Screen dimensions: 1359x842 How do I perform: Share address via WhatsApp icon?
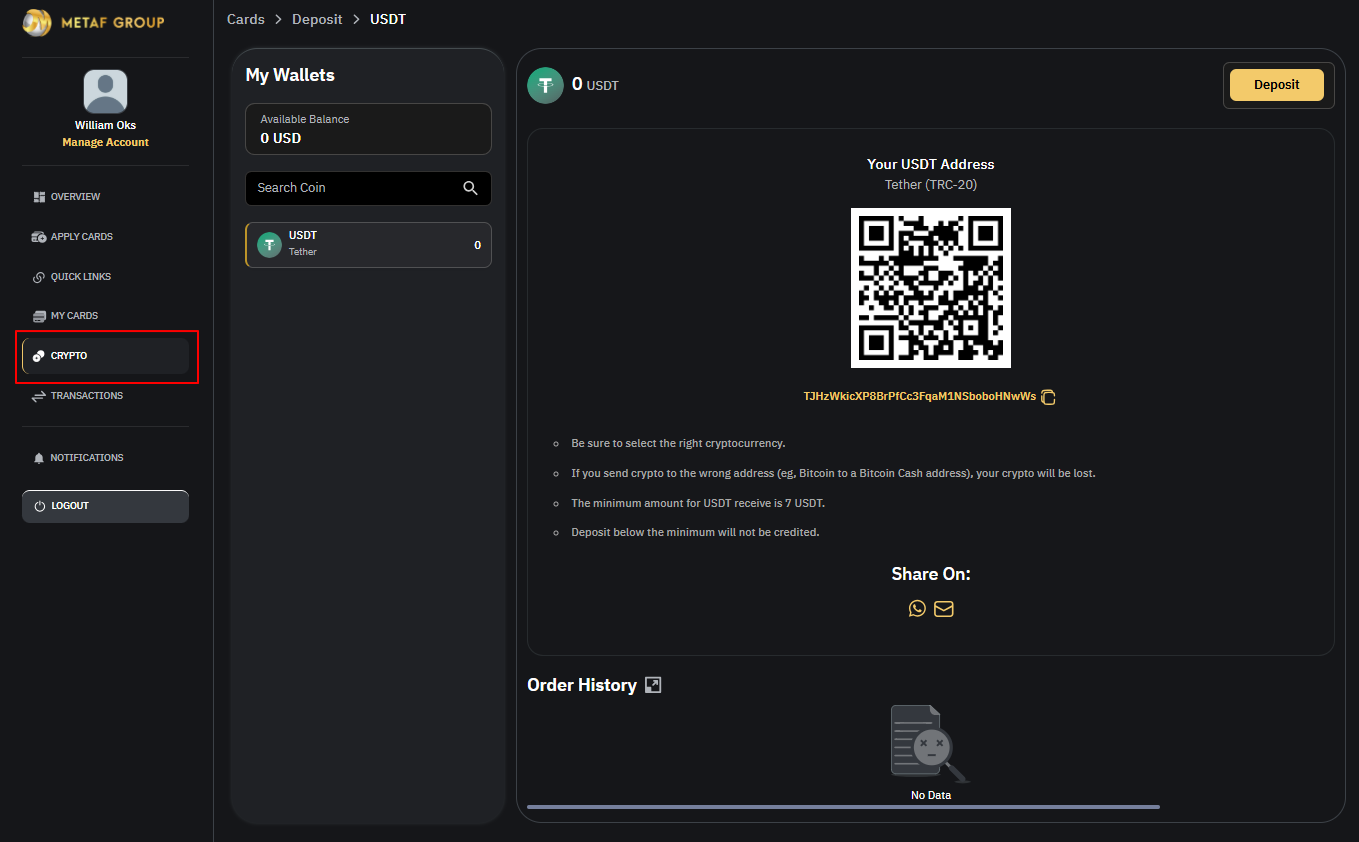917,608
